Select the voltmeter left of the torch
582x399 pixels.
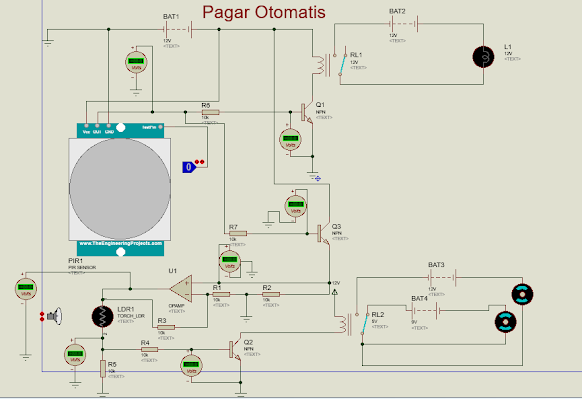[26, 289]
